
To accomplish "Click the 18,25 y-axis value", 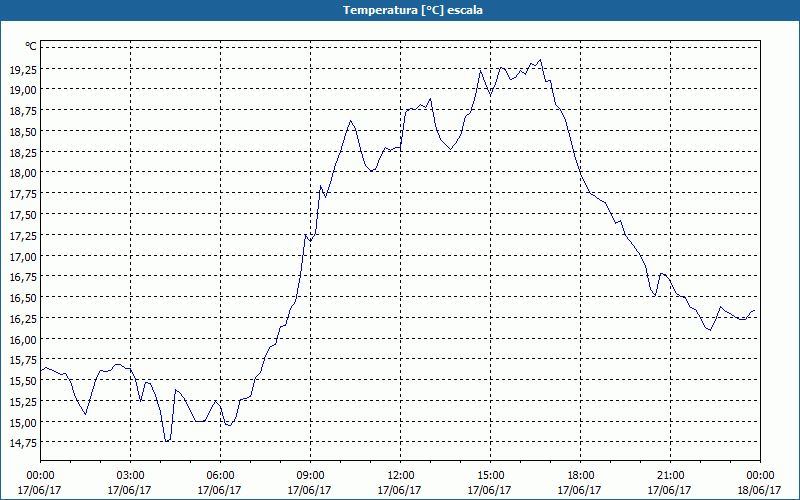I will (23, 152).
